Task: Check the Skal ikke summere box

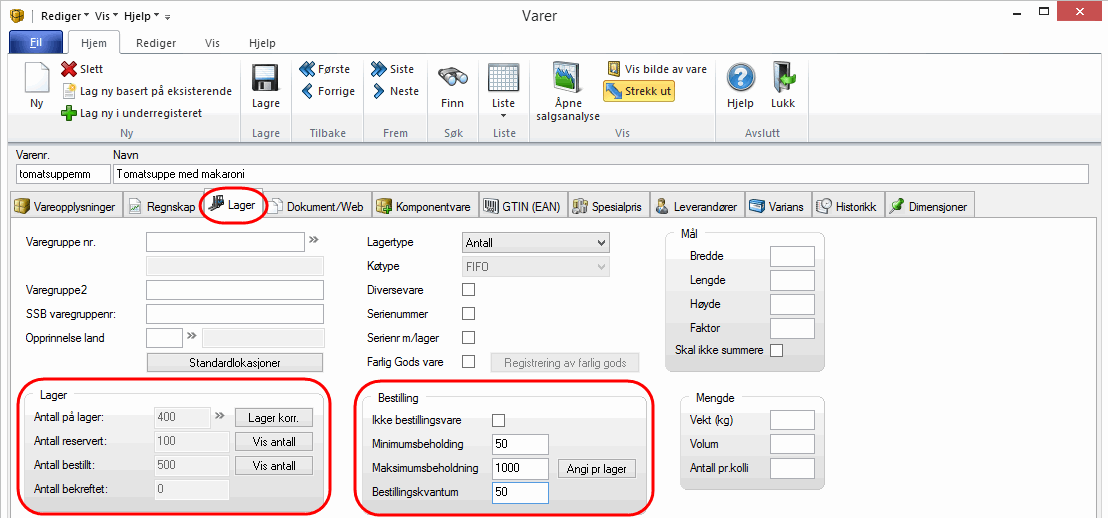Action: (x=776, y=350)
